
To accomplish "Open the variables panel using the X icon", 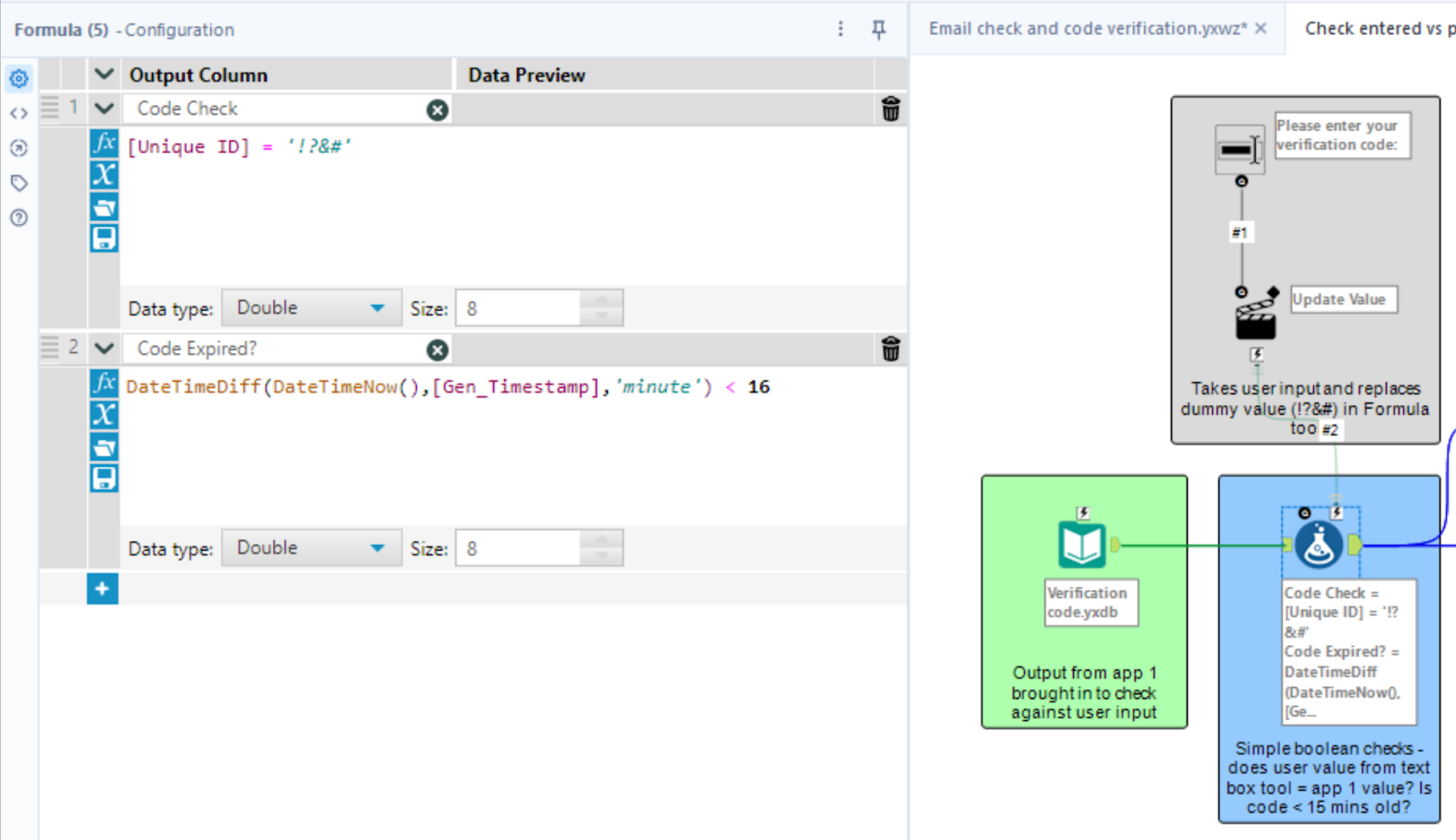I will click(104, 175).
